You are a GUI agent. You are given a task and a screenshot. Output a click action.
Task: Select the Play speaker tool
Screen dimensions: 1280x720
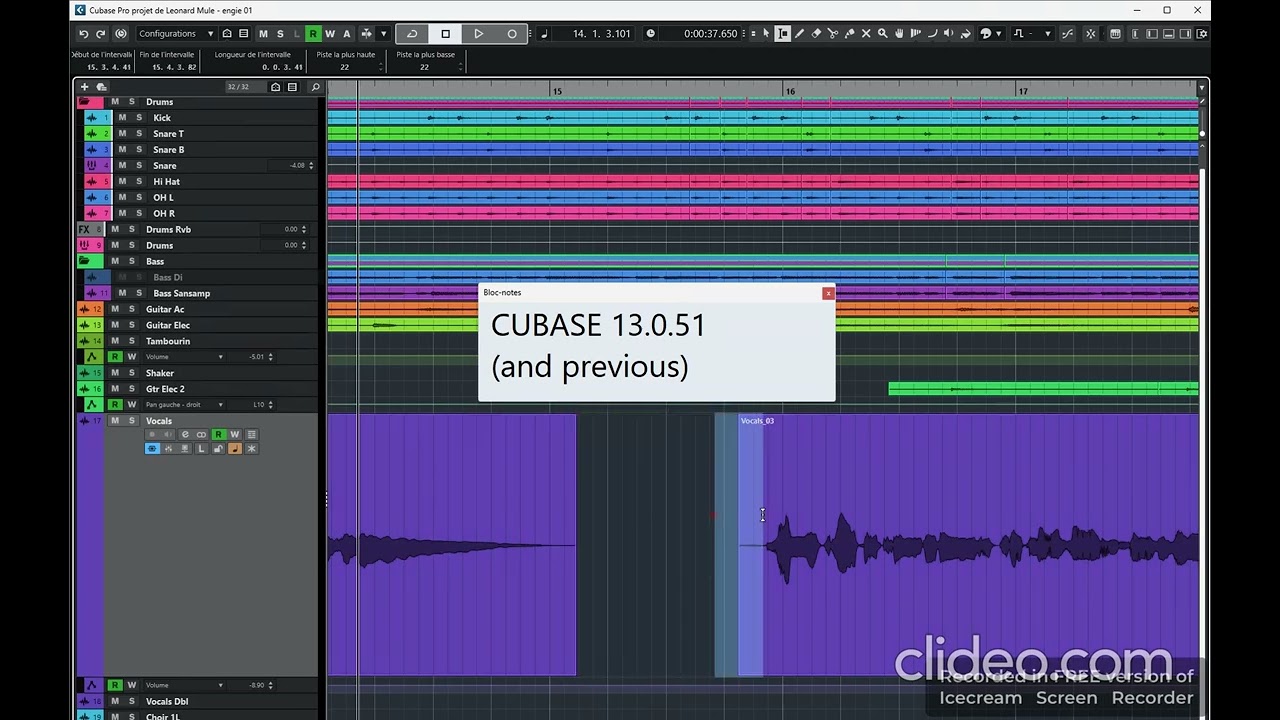[x=948, y=33]
